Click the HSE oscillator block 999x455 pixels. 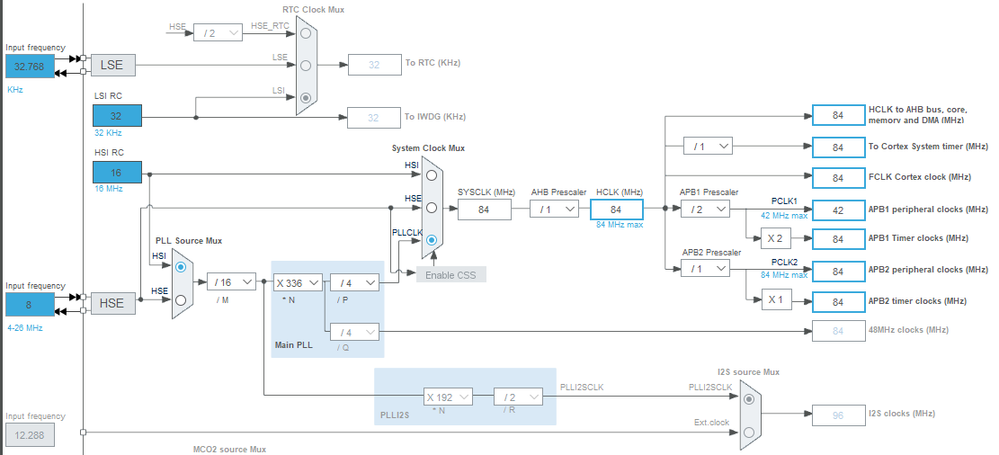(x=113, y=303)
